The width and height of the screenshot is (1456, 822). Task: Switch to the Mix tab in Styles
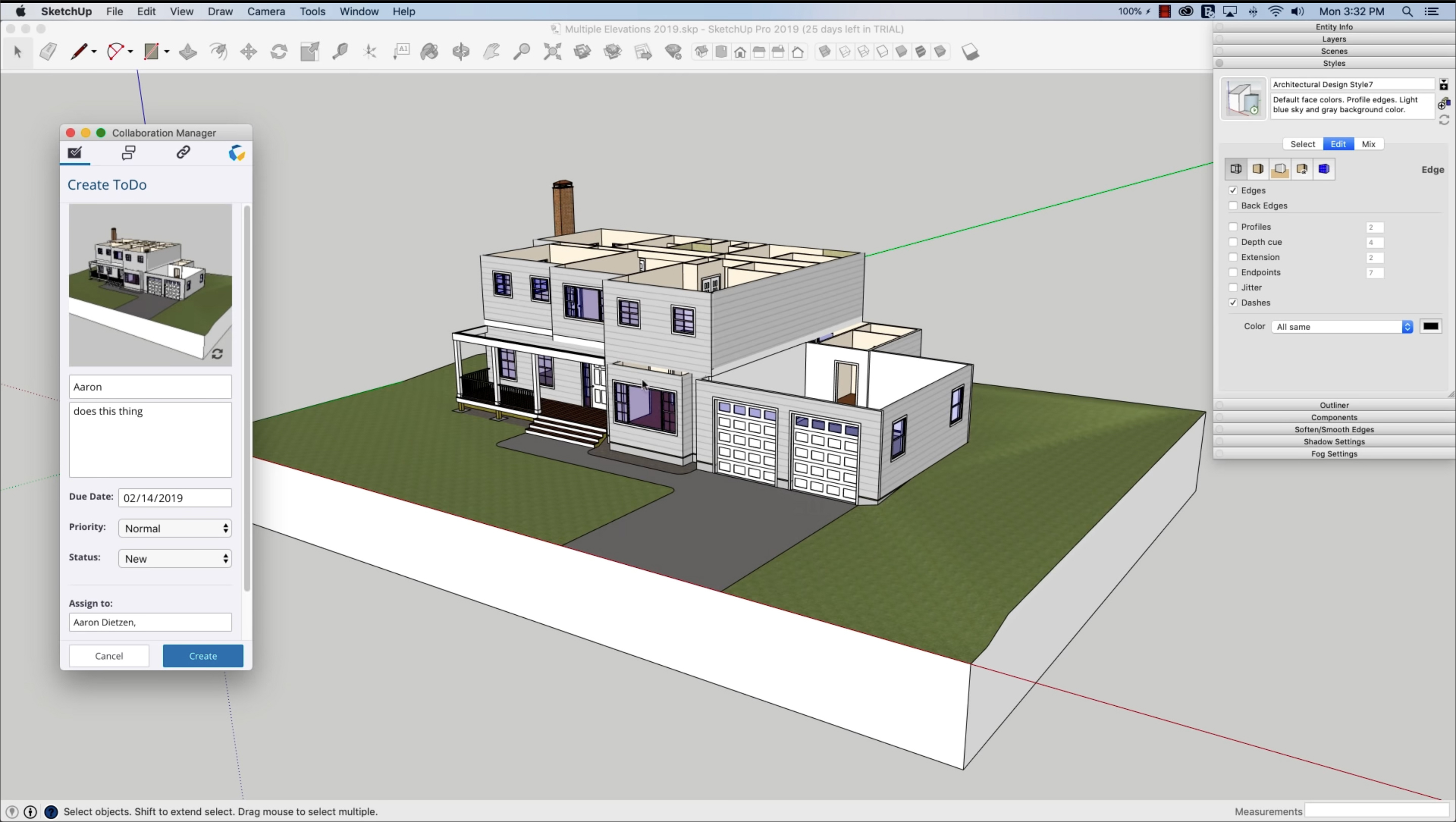point(1369,144)
